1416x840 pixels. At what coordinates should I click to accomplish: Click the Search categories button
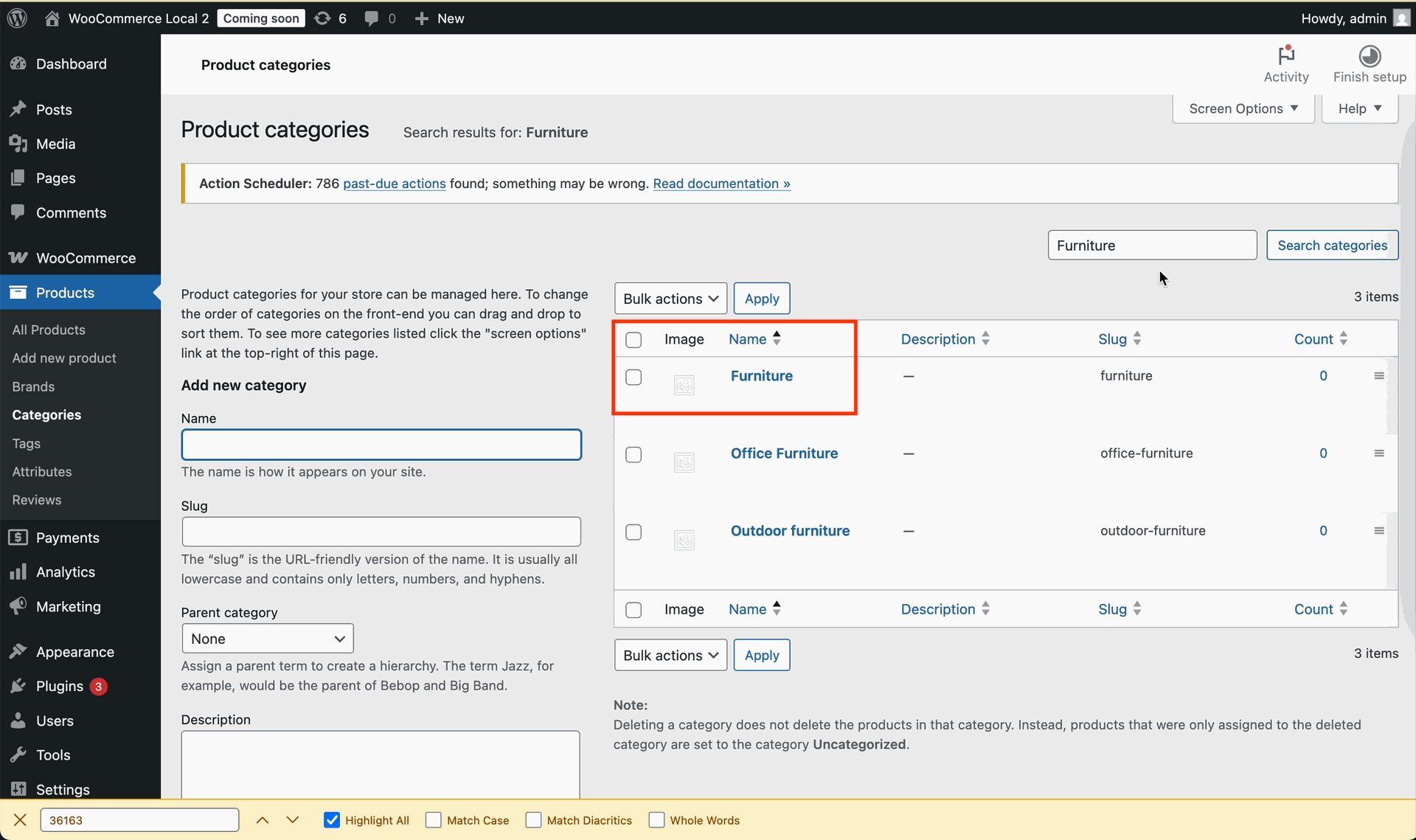pos(1332,246)
